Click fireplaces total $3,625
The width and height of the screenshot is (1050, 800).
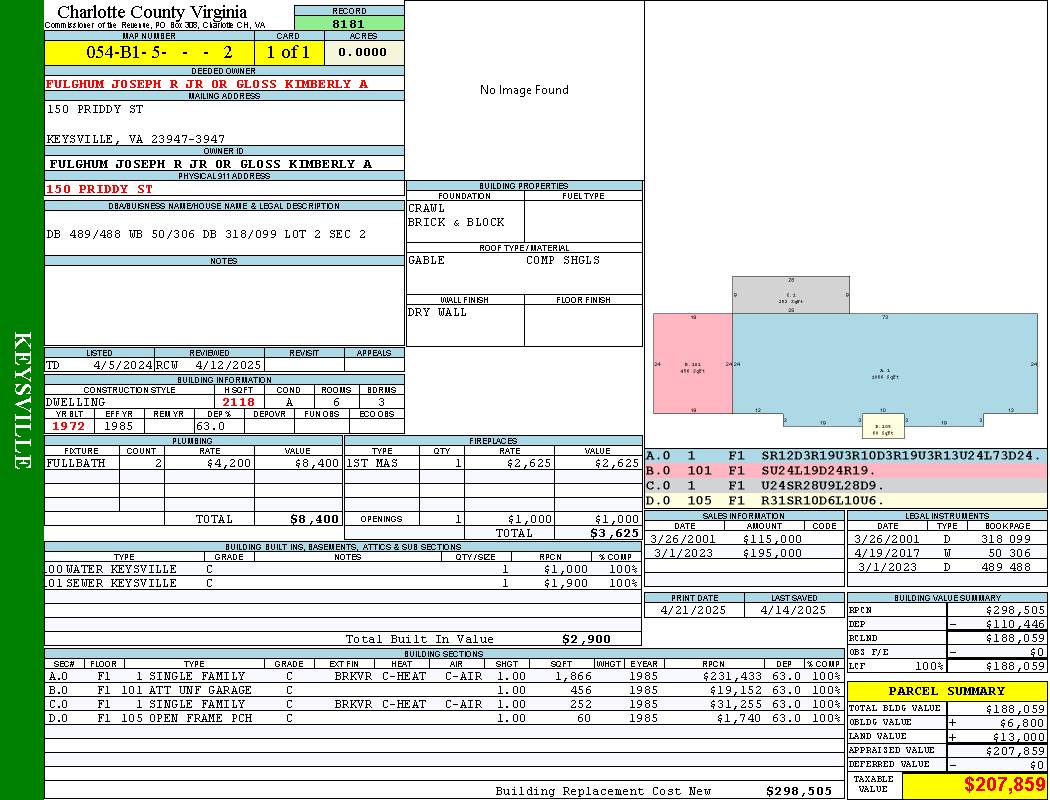coord(614,533)
